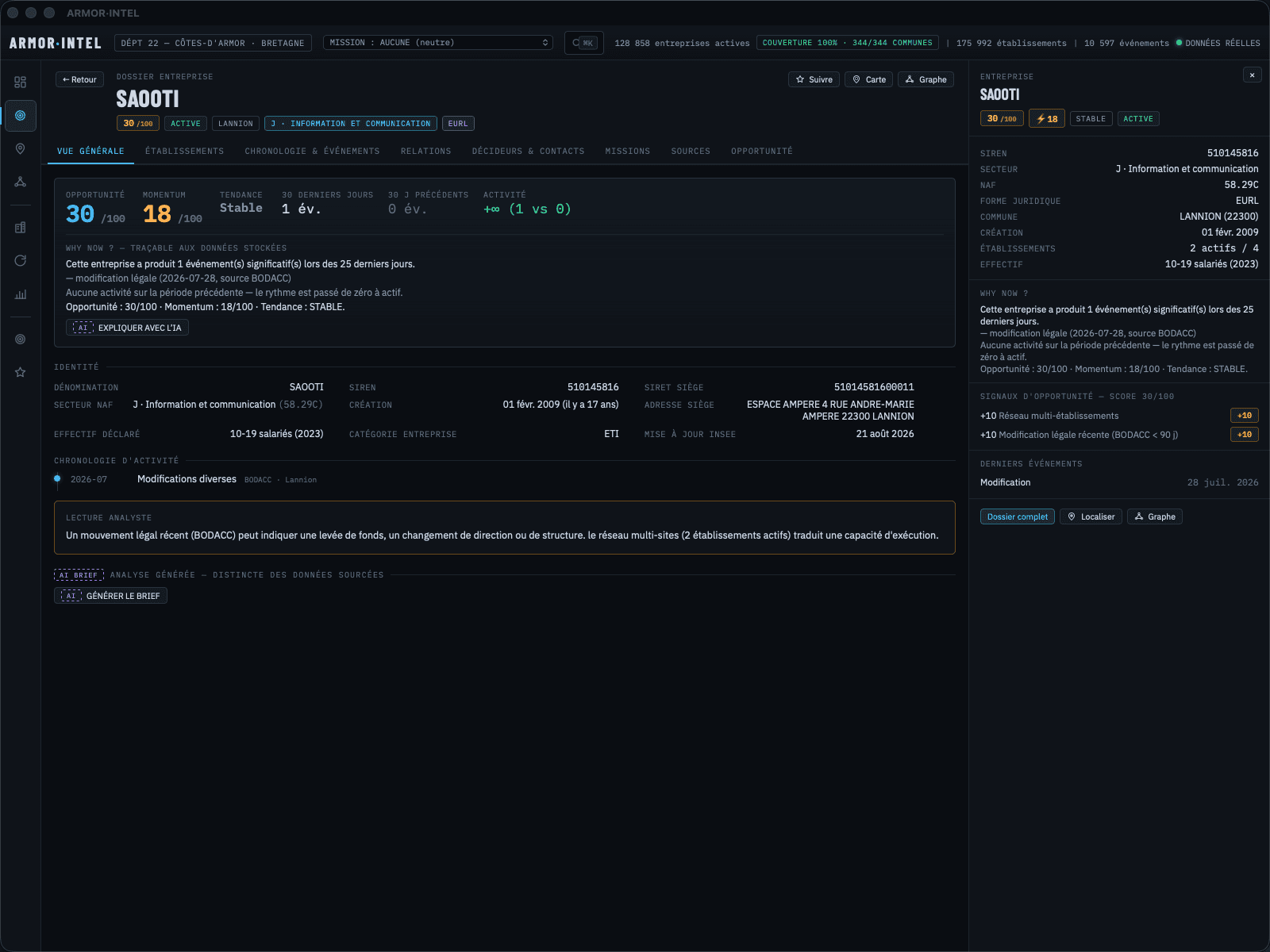Image resolution: width=1270 pixels, height=952 pixels.
Task: Click the SIRET siège value 51014581600011
Action: point(874,387)
